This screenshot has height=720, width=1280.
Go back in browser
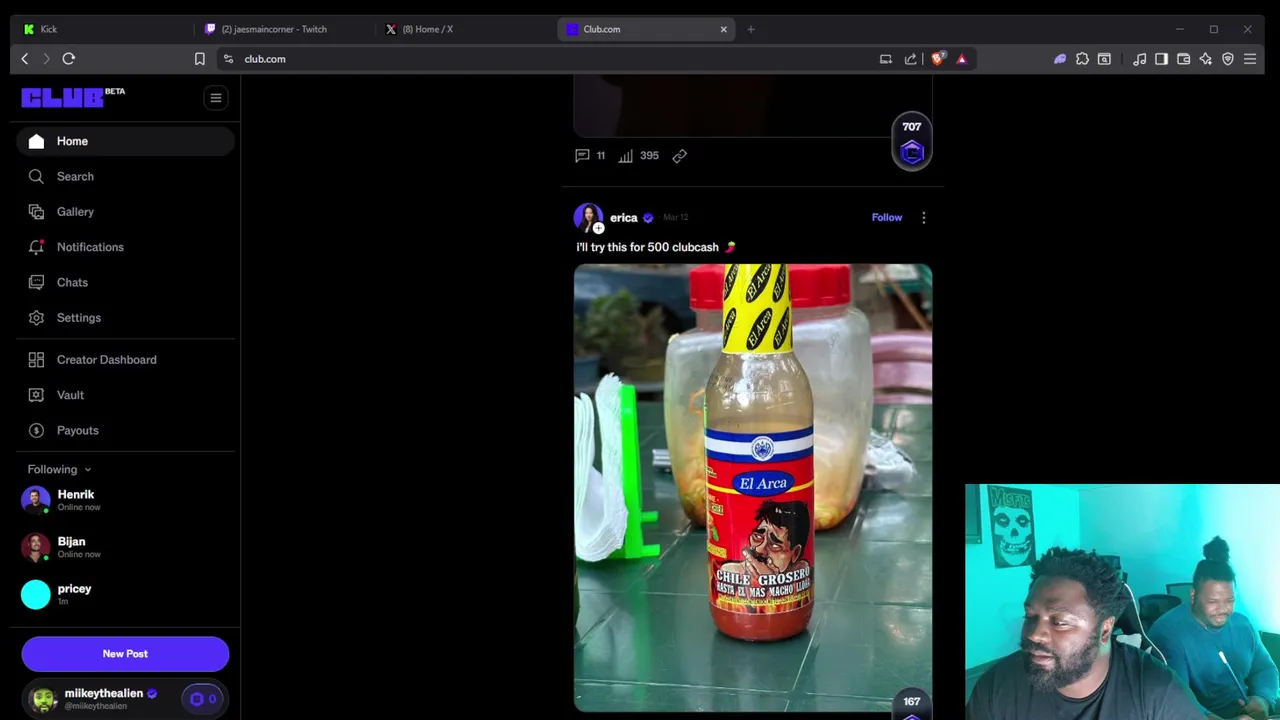coord(25,59)
